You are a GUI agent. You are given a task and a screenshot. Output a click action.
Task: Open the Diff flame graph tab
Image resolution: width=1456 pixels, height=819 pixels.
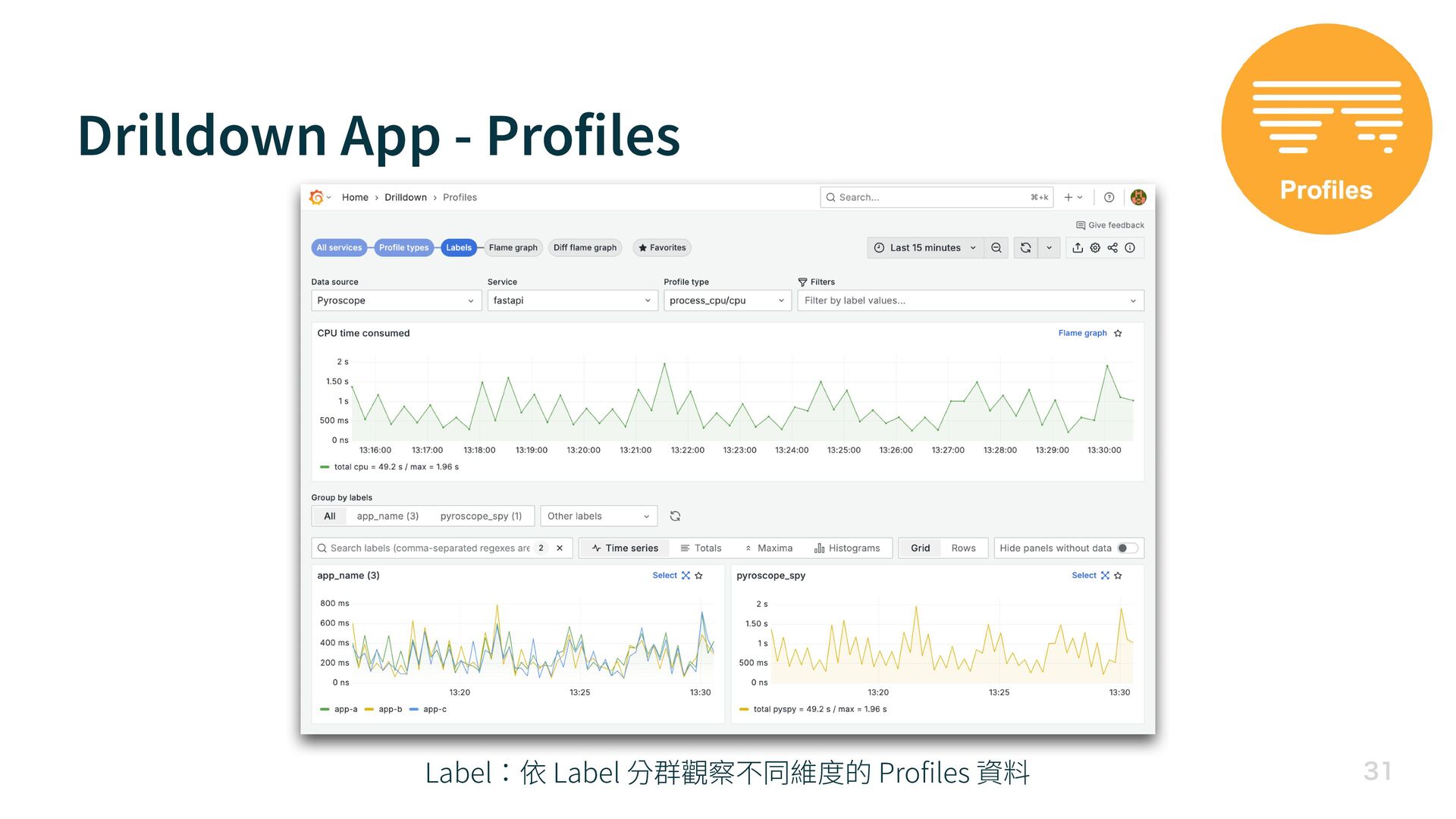(x=585, y=248)
